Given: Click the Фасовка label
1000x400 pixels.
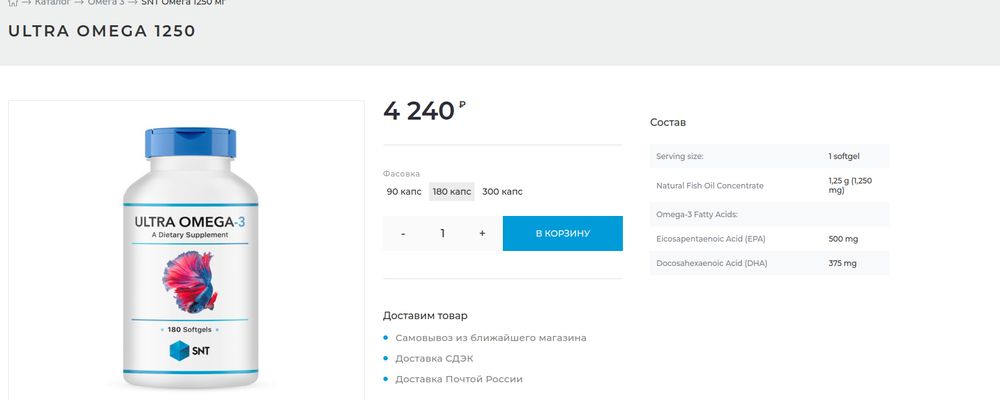Looking at the screenshot, I should [401, 174].
